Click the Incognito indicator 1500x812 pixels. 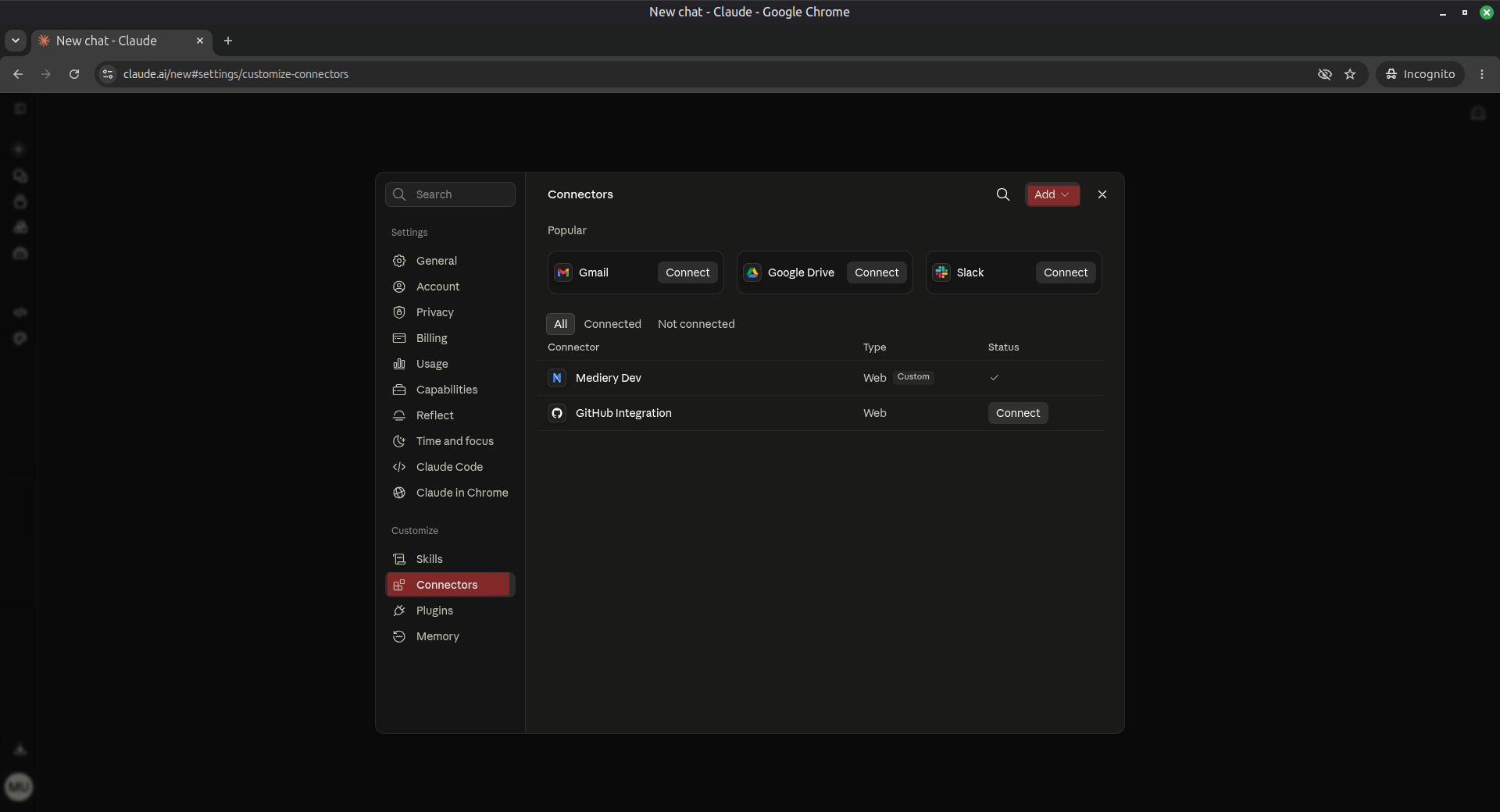(x=1420, y=74)
